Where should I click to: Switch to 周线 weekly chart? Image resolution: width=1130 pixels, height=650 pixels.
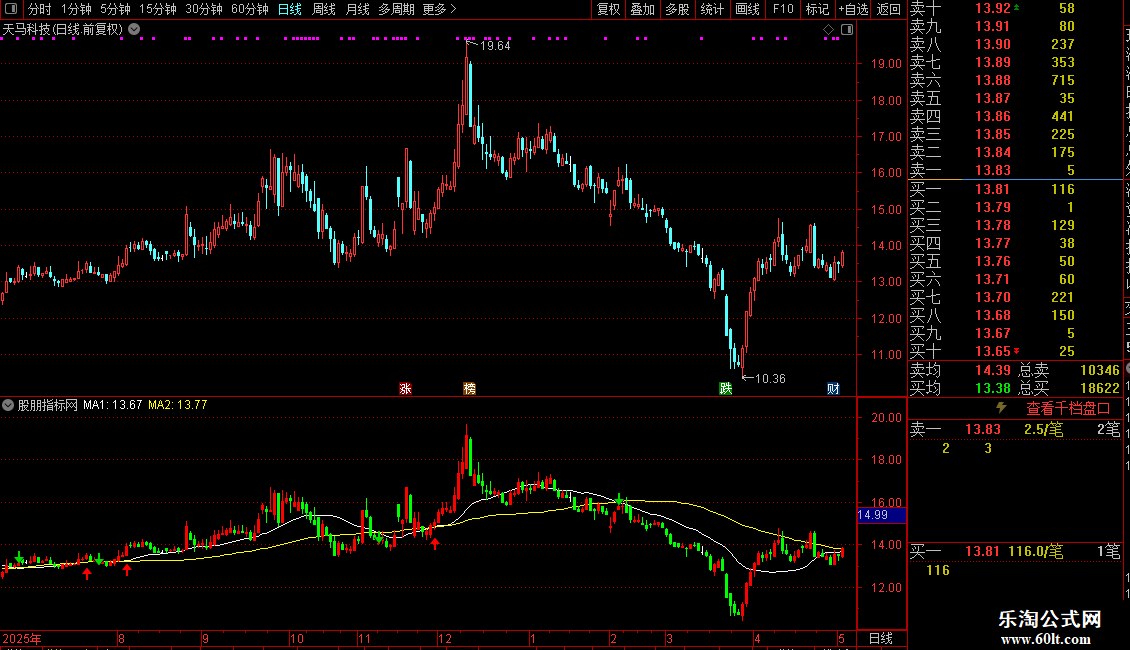coord(324,9)
